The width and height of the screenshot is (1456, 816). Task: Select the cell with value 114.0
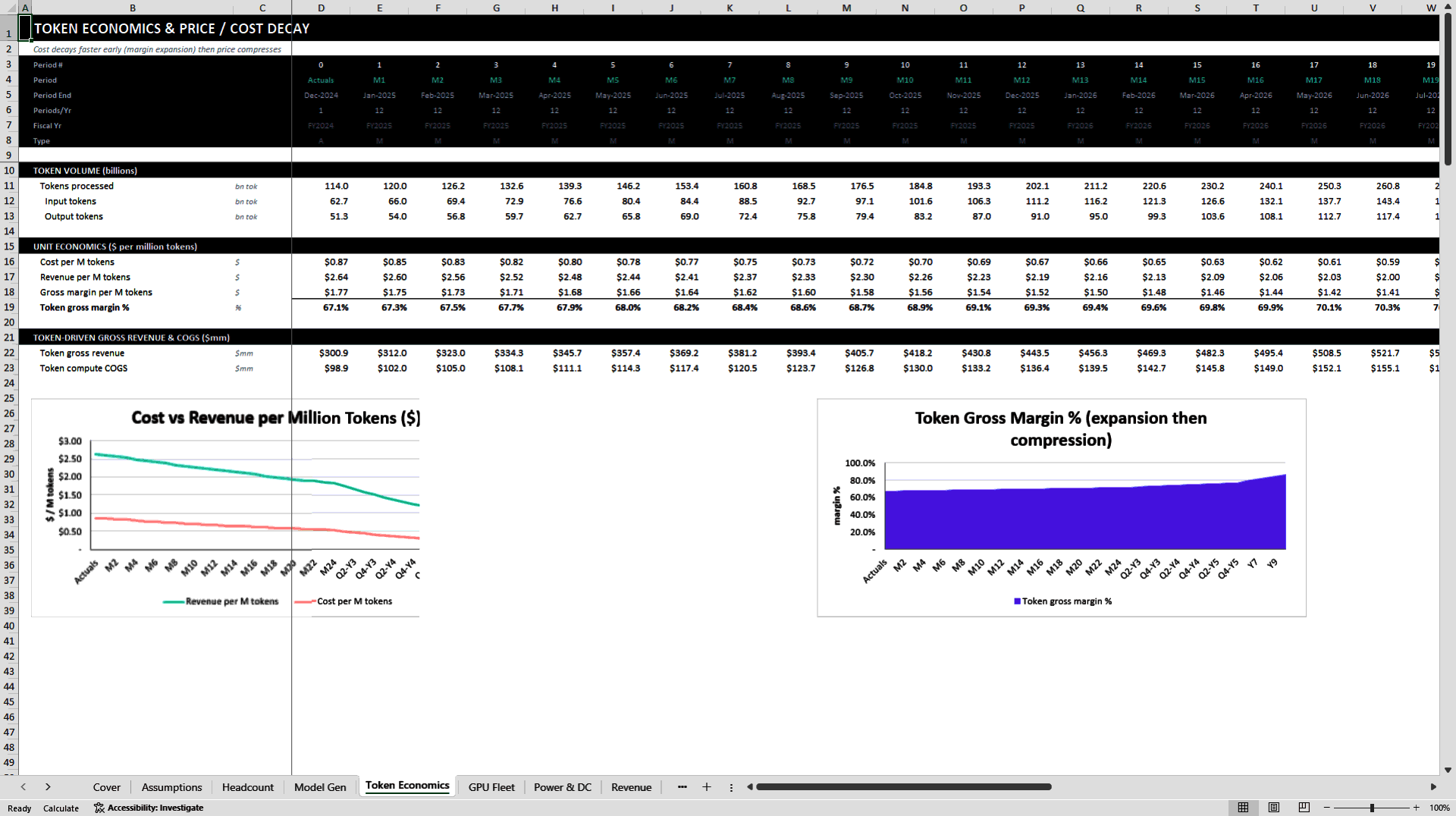[321, 186]
